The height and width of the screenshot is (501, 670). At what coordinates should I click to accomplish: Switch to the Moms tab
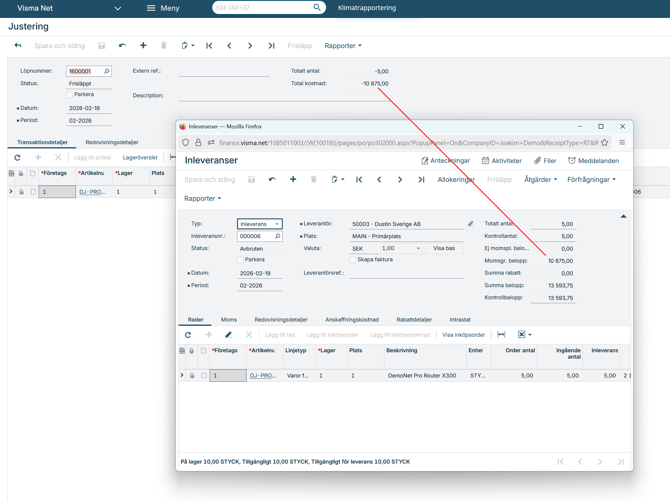tap(229, 320)
